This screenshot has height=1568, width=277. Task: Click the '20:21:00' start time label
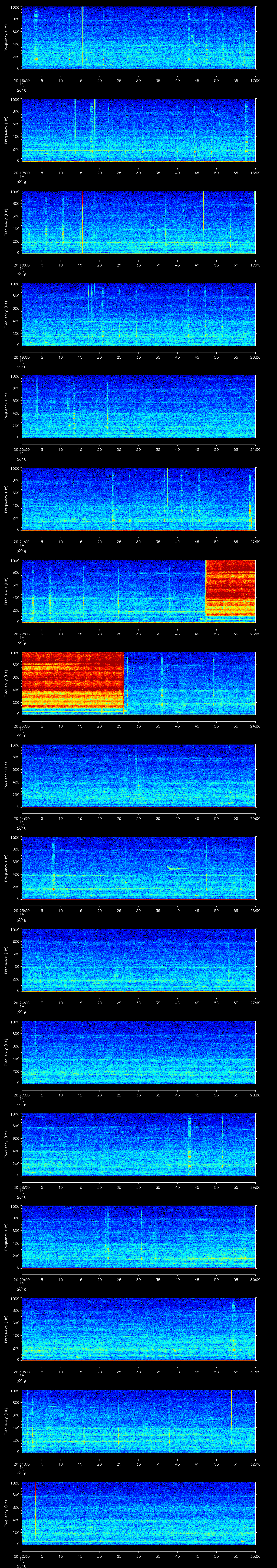(21, 542)
